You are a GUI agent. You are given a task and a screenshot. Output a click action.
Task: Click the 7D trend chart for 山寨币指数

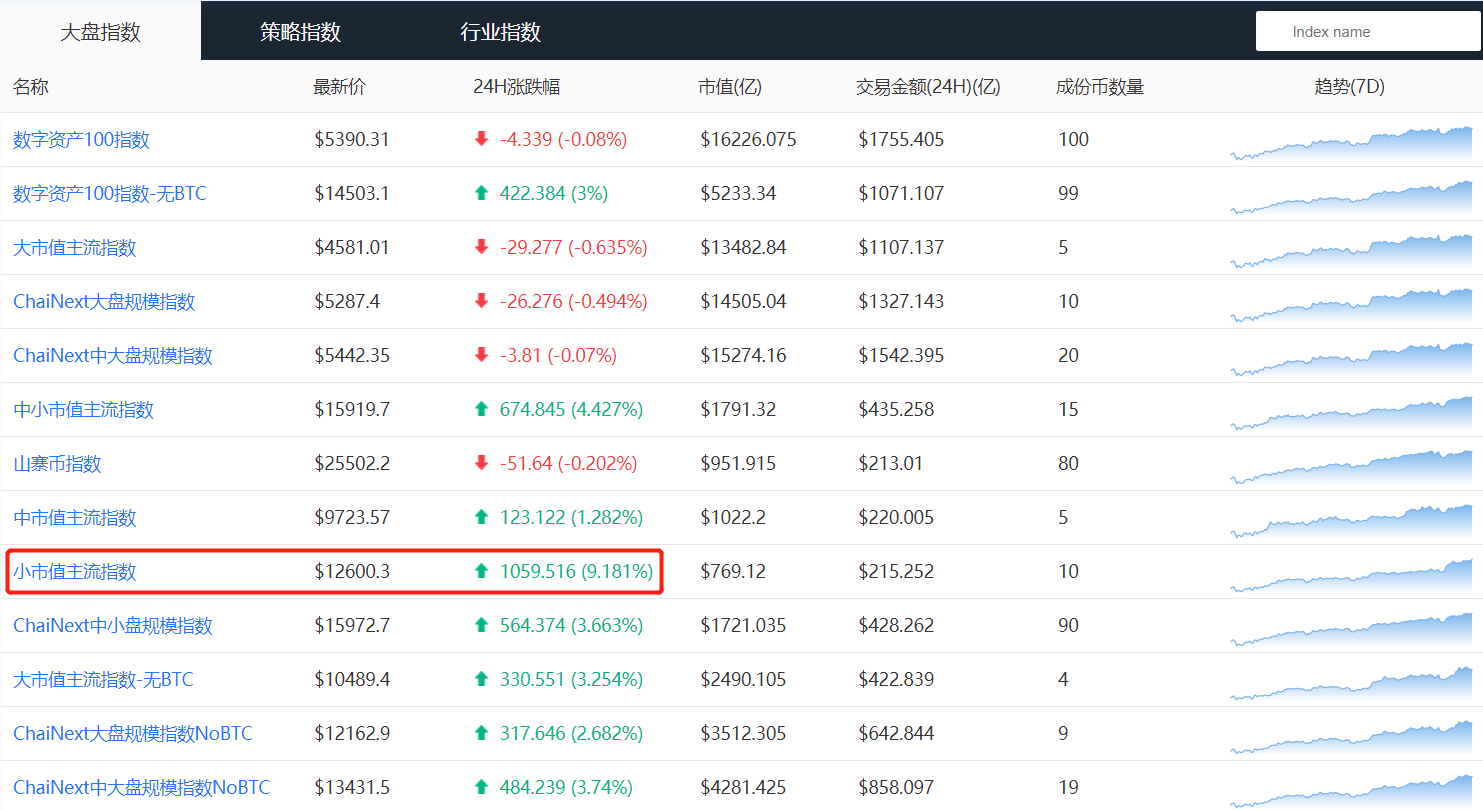point(1351,467)
